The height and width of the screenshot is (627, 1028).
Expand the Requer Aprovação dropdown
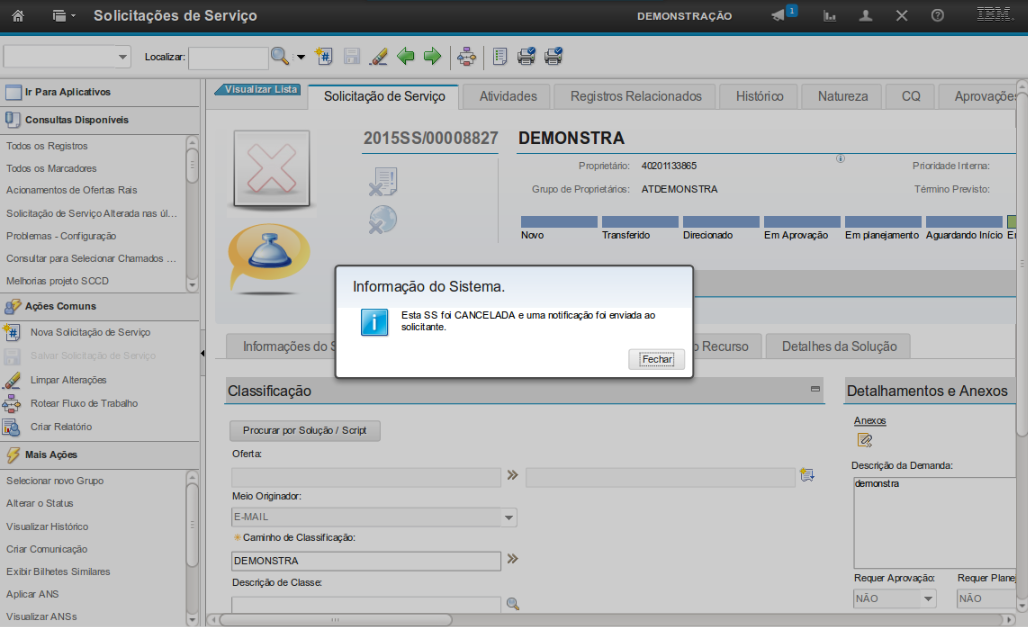(x=928, y=599)
